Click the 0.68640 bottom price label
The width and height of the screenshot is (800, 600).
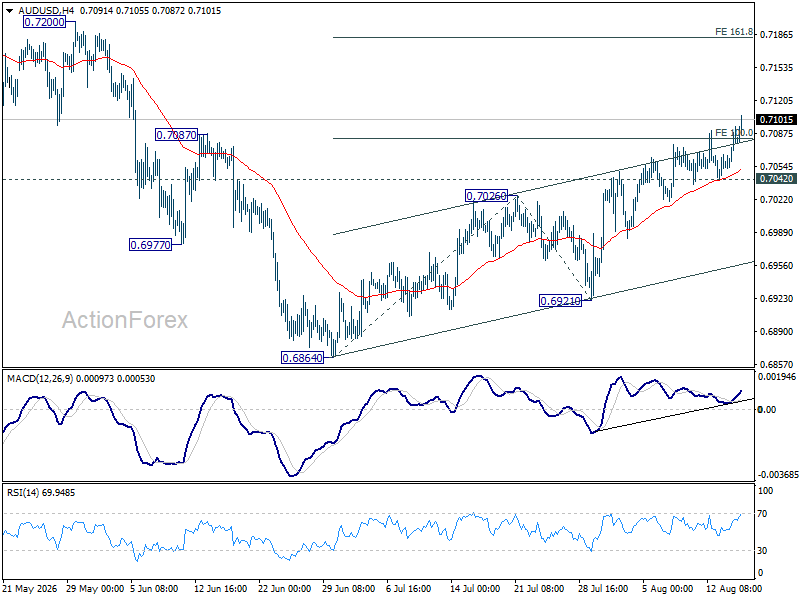pos(303,358)
